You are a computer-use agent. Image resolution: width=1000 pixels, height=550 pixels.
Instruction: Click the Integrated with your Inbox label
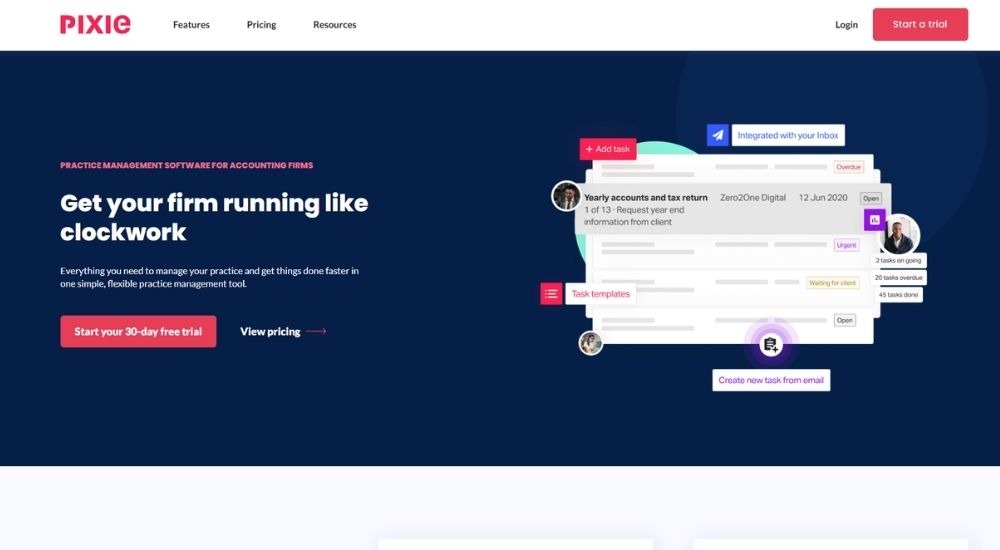[x=788, y=135]
